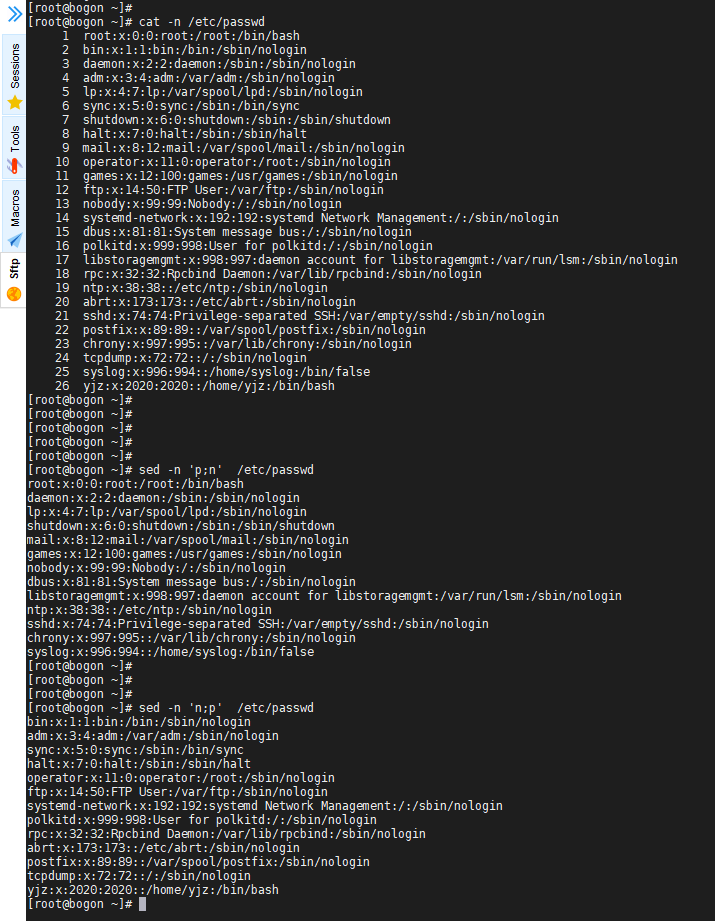Open the Macros sidebar tab

point(14,217)
